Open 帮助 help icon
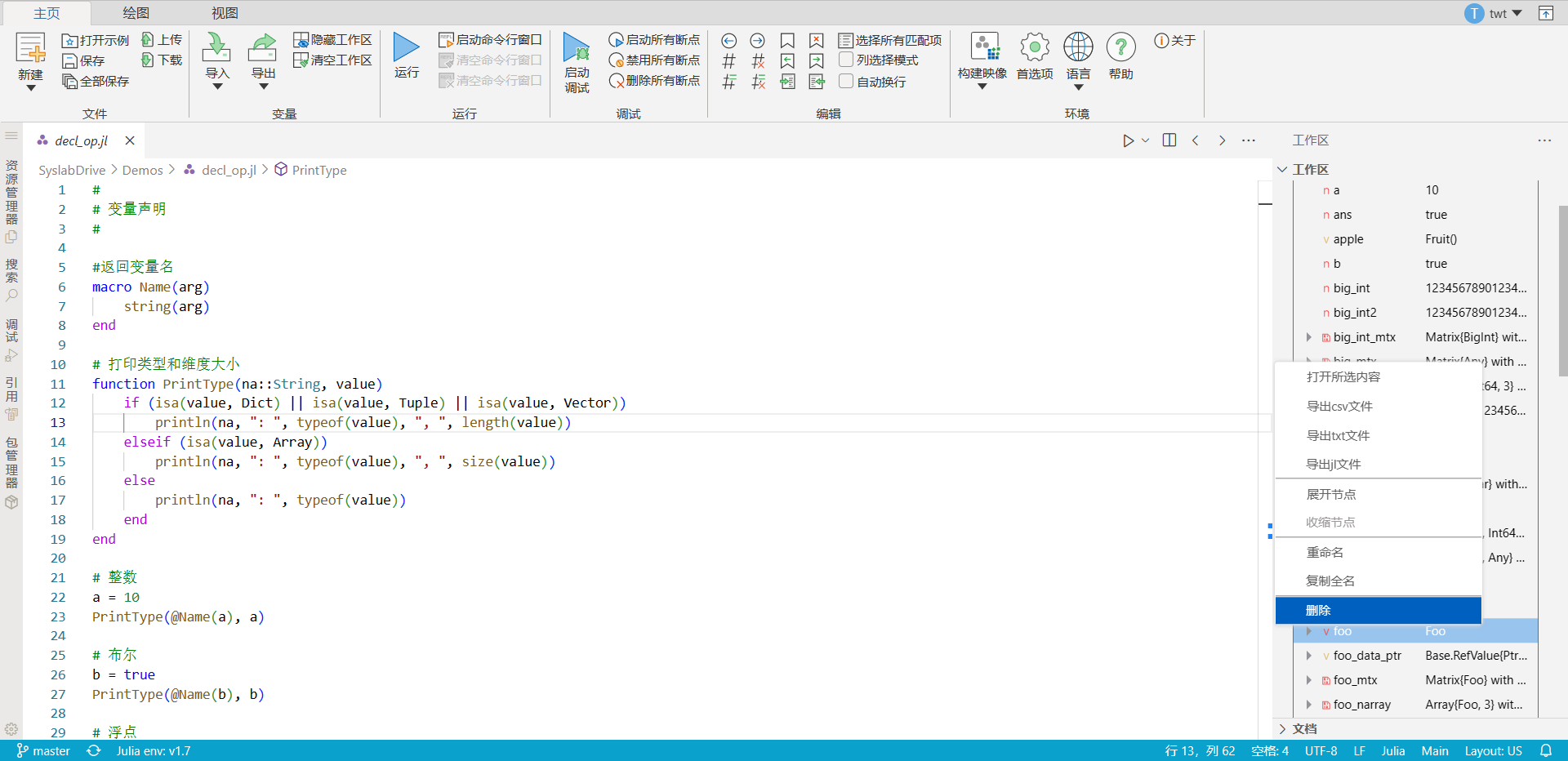This screenshot has width=1568, height=761. click(1121, 47)
